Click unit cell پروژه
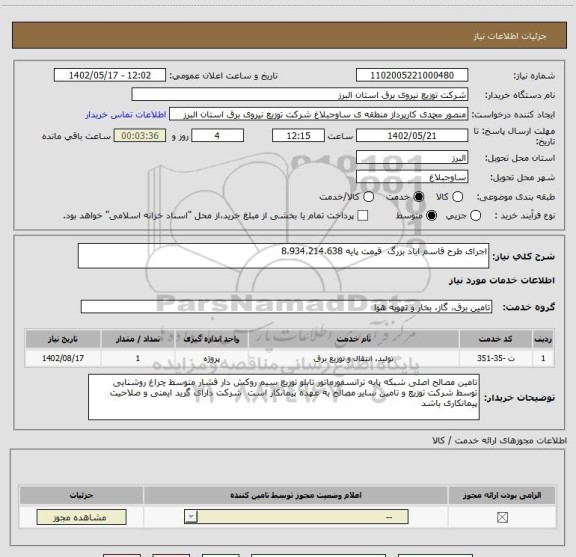This screenshot has height=557, width=576. [211, 358]
